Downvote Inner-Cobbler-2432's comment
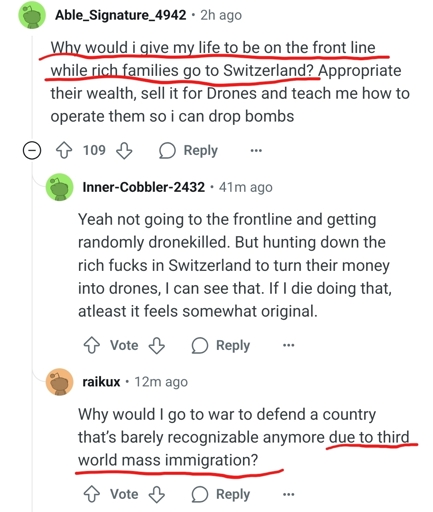Image resolution: width=433 pixels, height=512 pixels. pyautogui.click(x=157, y=345)
